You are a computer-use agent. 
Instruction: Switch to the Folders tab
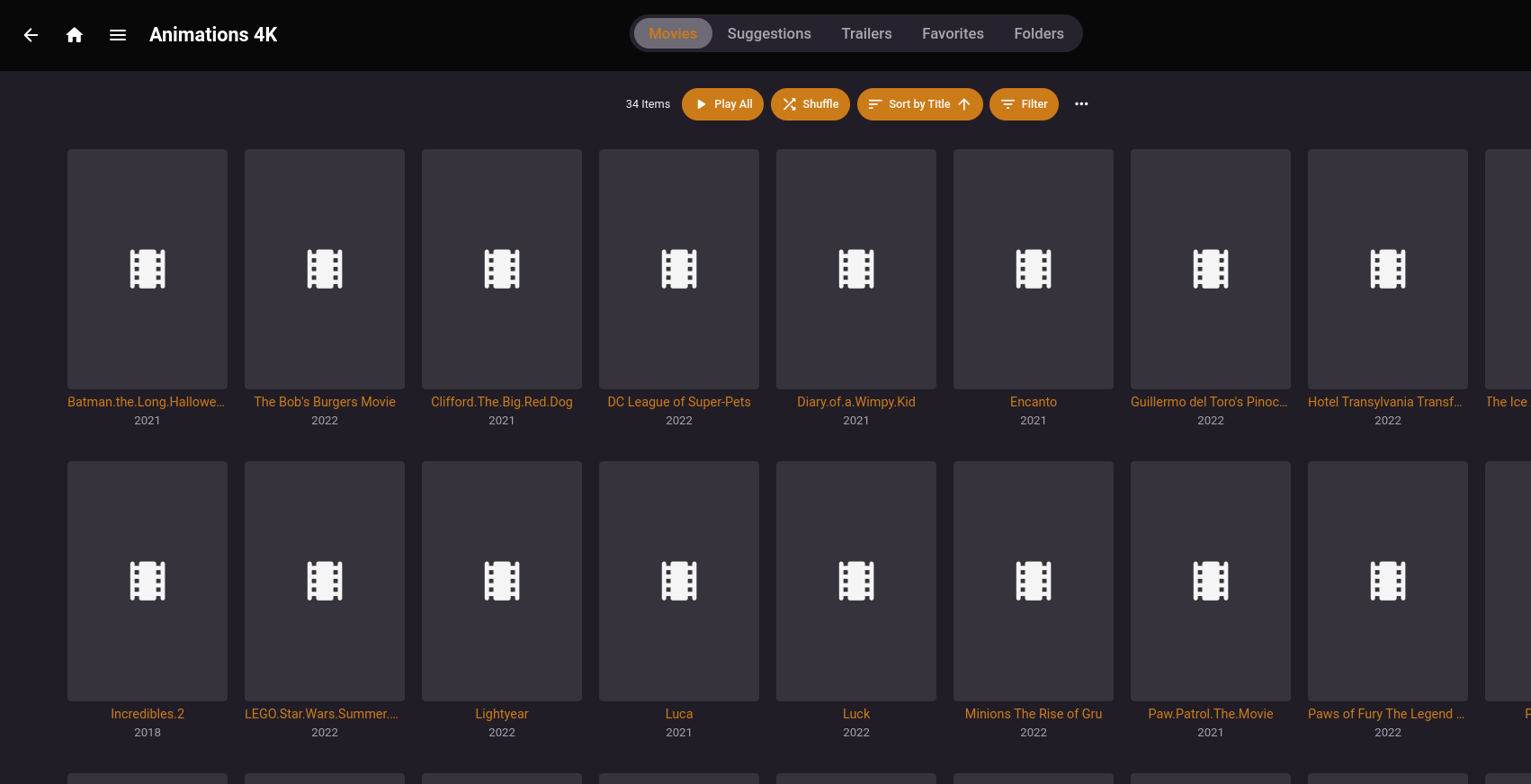(x=1039, y=33)
